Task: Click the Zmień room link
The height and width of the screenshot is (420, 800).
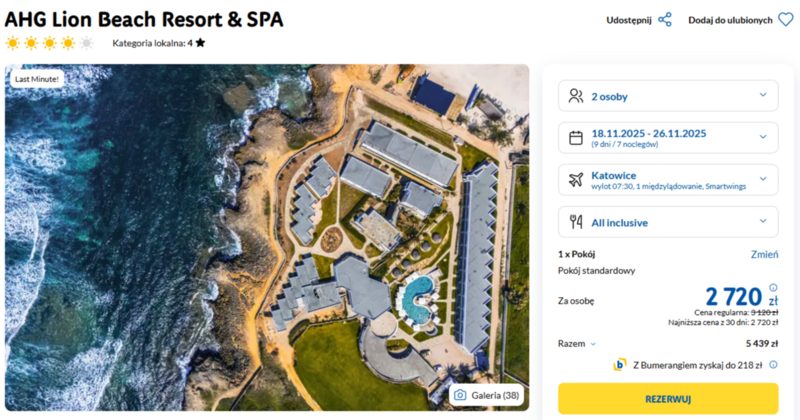Action: click(x=764, y=255)
